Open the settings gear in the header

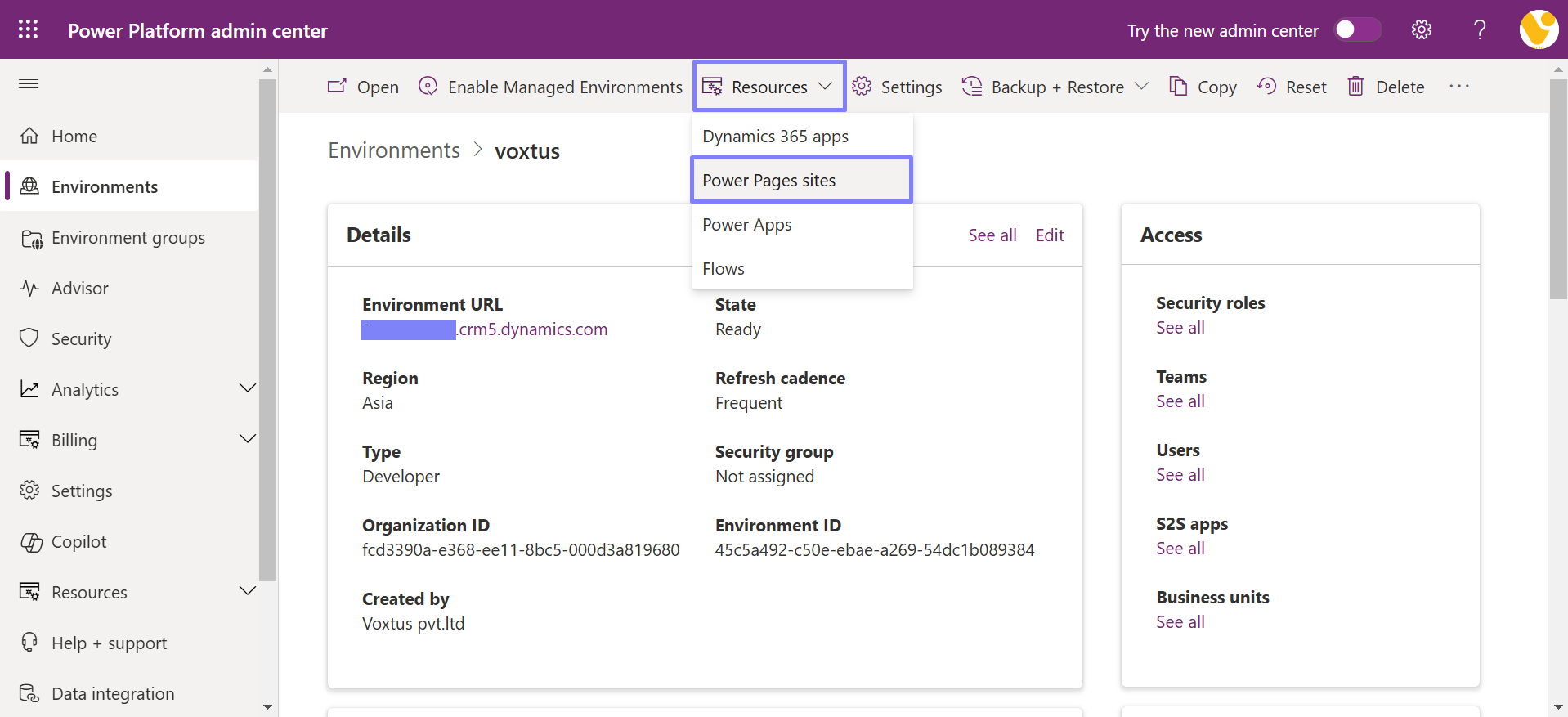(x=1422, y=29)
